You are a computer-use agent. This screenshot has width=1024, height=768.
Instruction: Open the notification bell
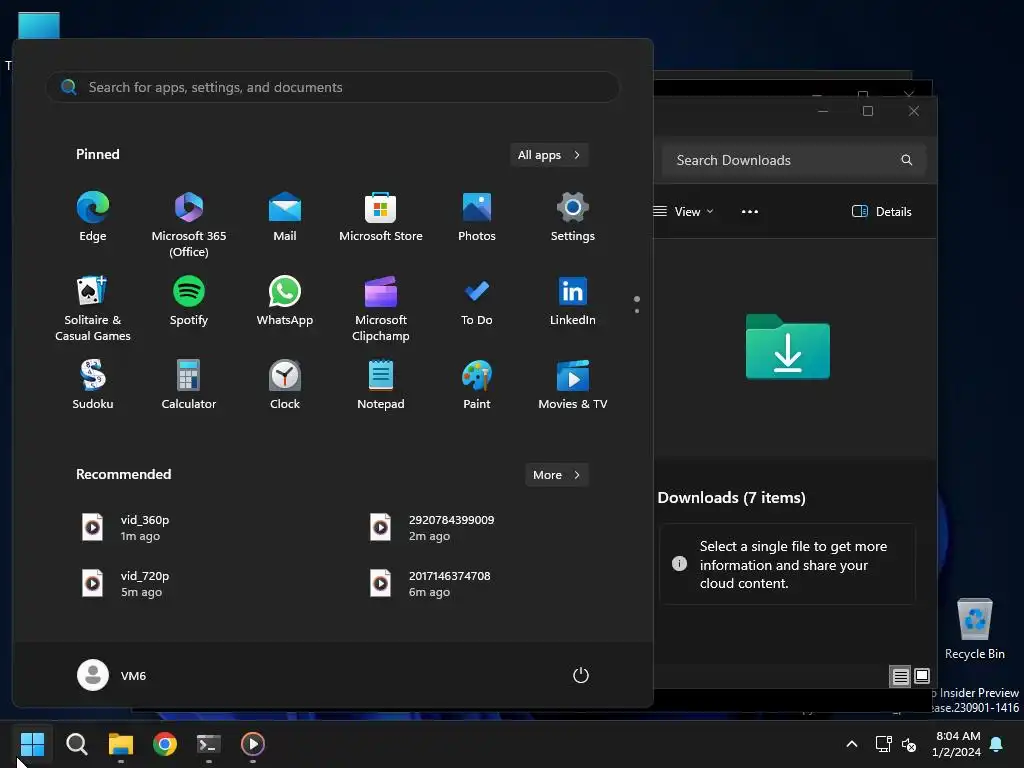click(997, 744)
